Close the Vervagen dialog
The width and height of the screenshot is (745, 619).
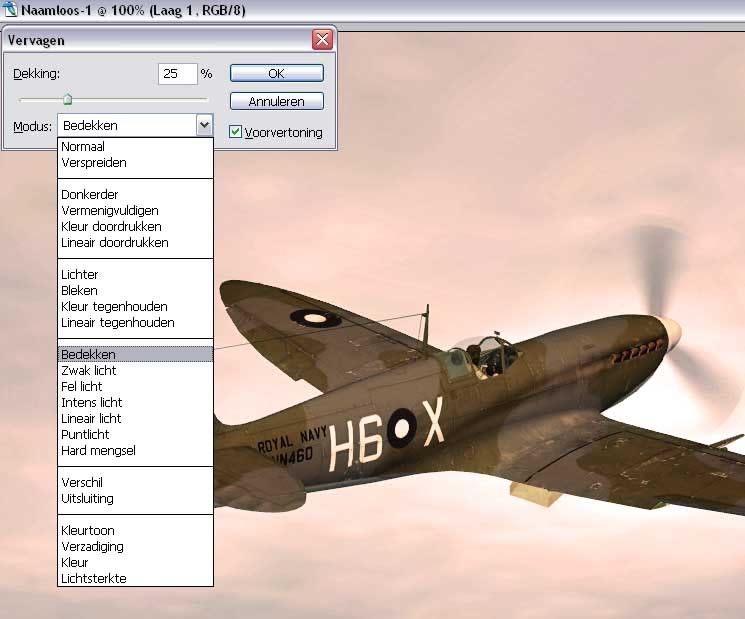[322, 39]
